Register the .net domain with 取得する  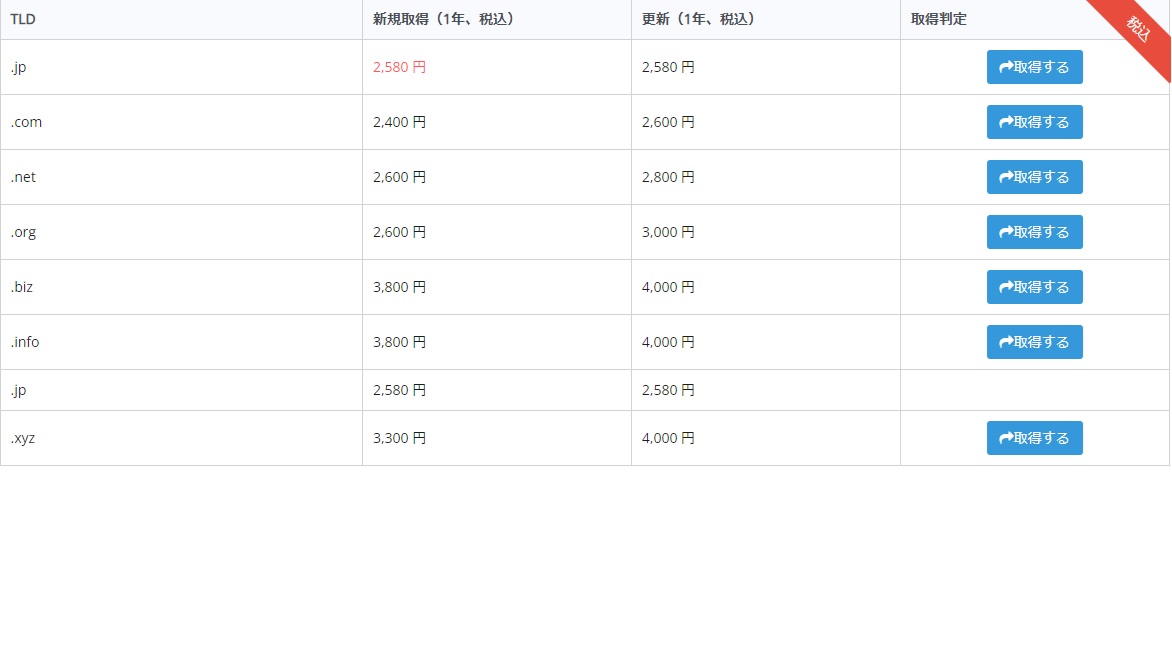1034,177
